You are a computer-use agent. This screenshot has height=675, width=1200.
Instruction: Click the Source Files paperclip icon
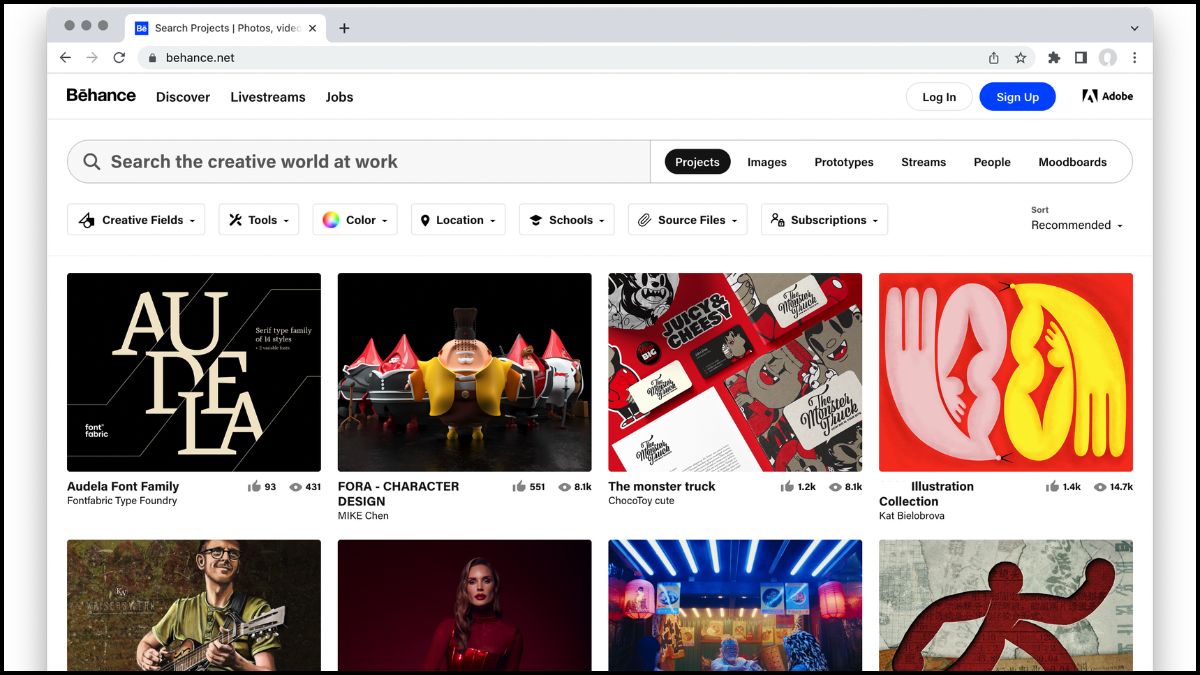[x=644, y=219]
